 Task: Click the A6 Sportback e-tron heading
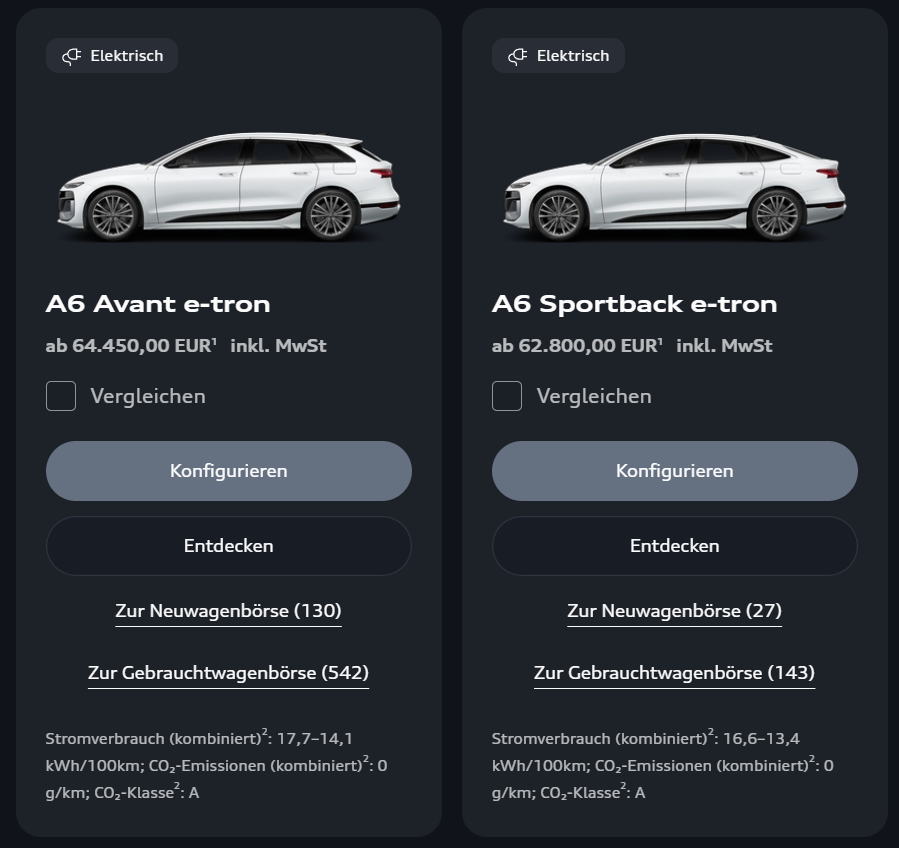tap(634, 304)
